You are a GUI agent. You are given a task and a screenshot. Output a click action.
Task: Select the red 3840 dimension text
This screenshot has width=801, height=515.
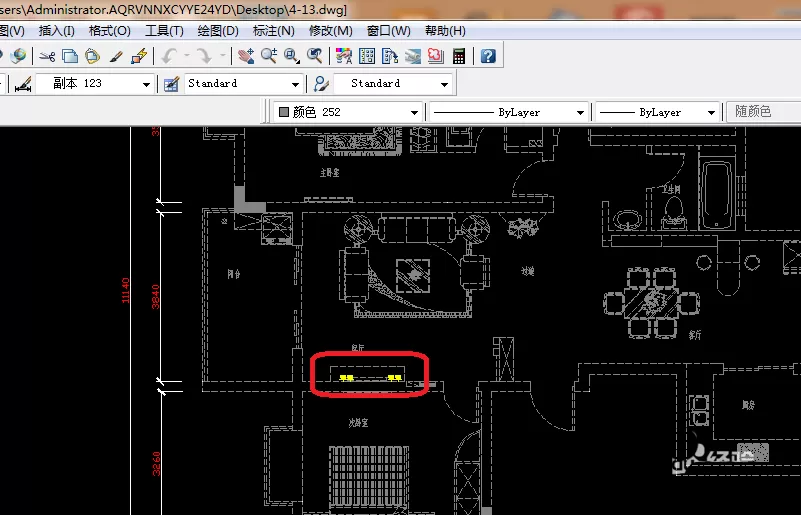155,297
